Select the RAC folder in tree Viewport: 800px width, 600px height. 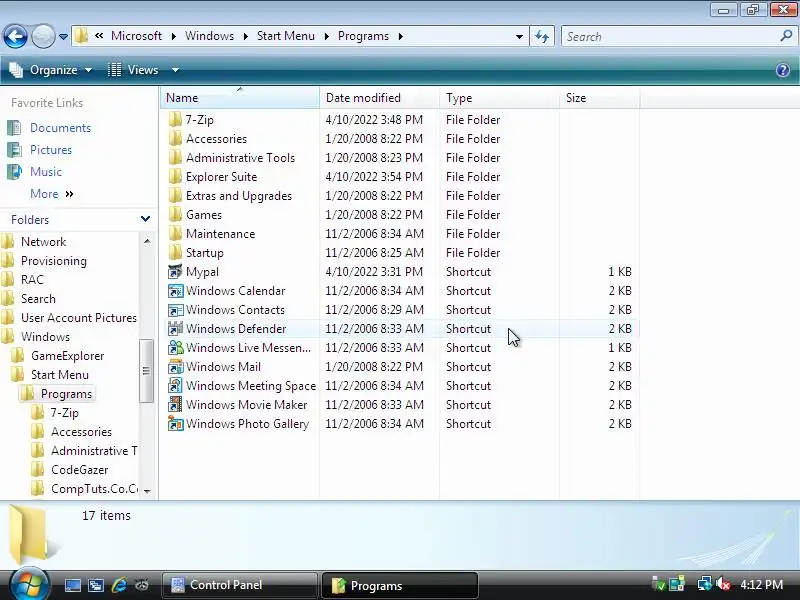32,280
